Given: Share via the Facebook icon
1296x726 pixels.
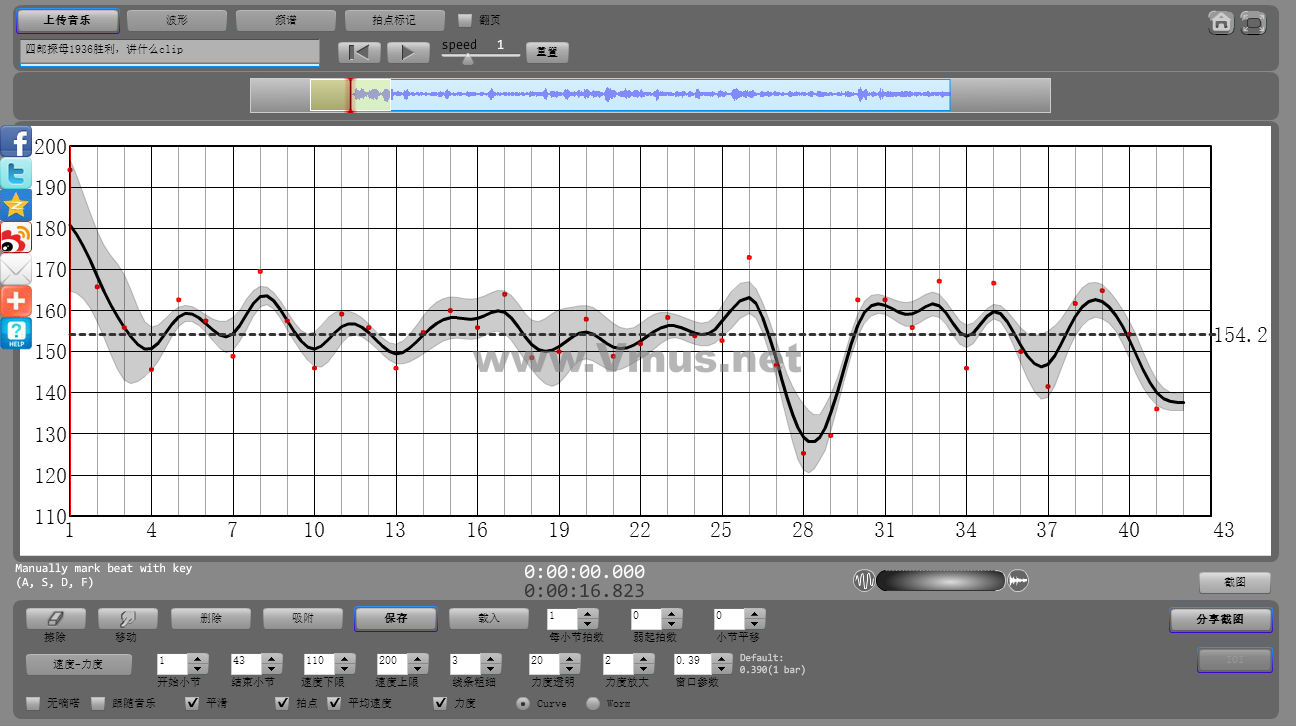Looking at the screenshot, I should point(16,141).
